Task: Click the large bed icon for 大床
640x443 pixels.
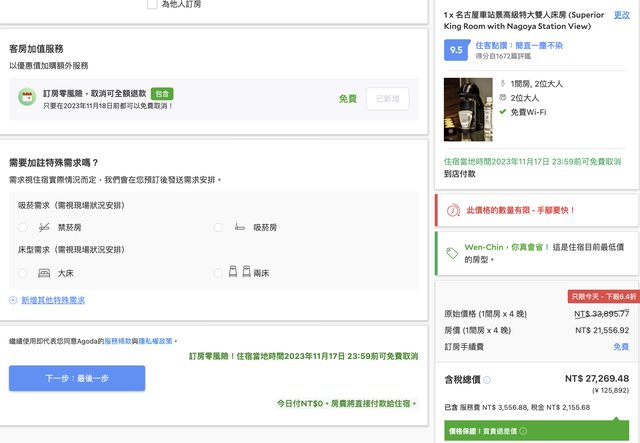Action: 42,272
